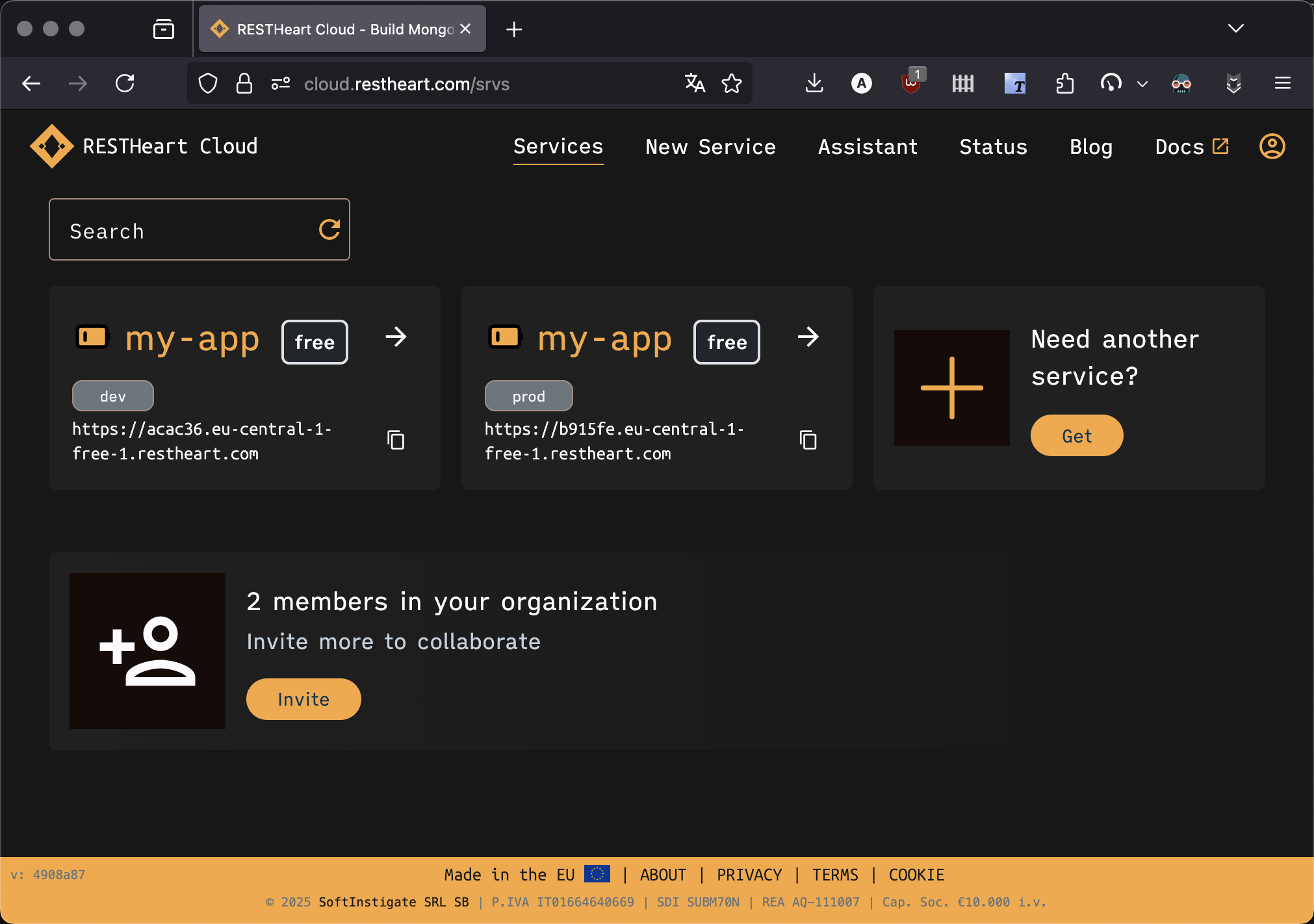This screenshot has width=1314, height=924.
Task: Click the plus icon for a new service
Action: 951,388
